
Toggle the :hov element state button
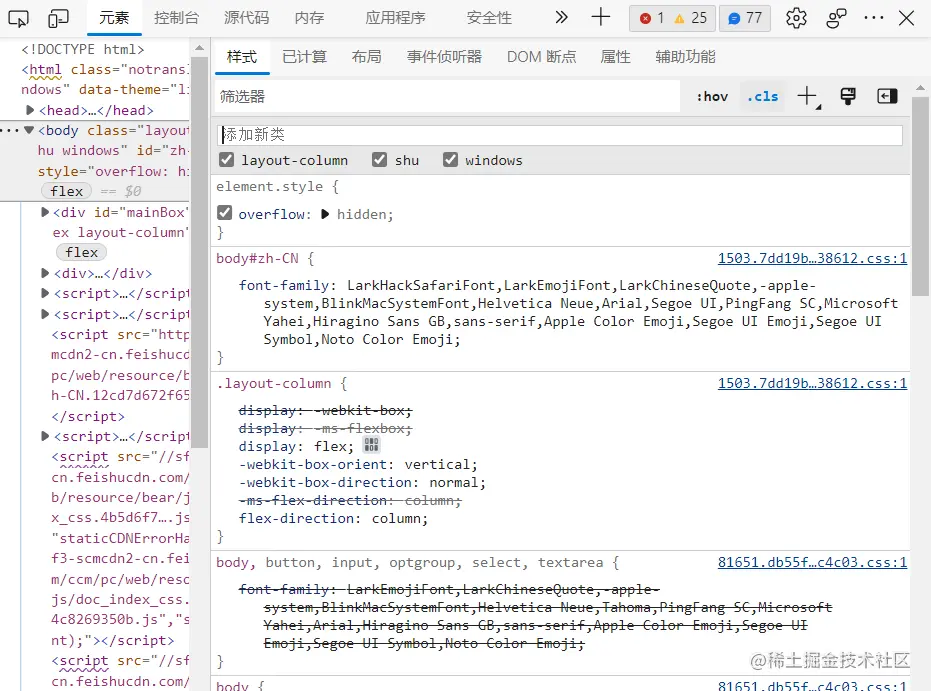(712, 96)
